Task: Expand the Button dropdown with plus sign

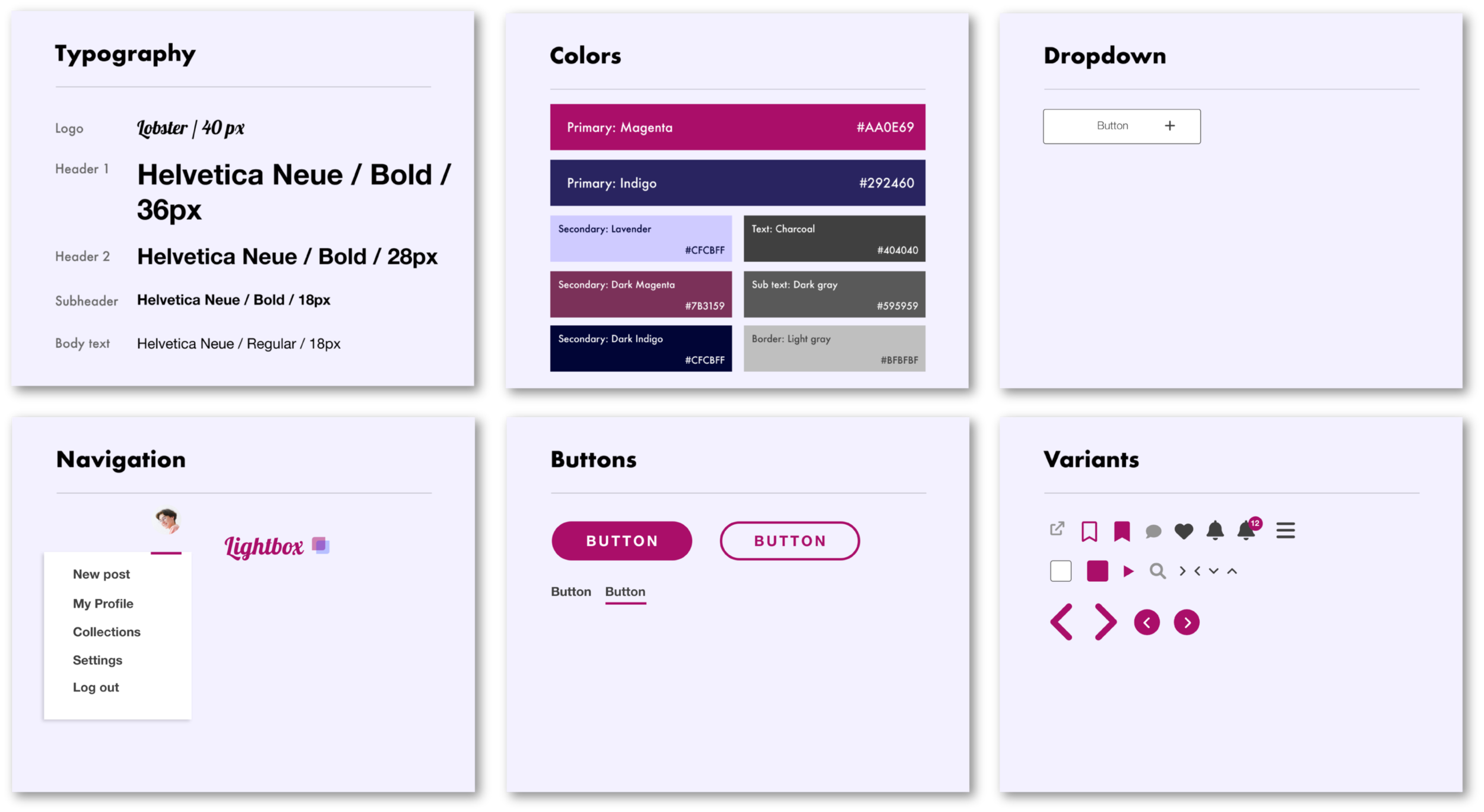Action: coord(1122,126)
